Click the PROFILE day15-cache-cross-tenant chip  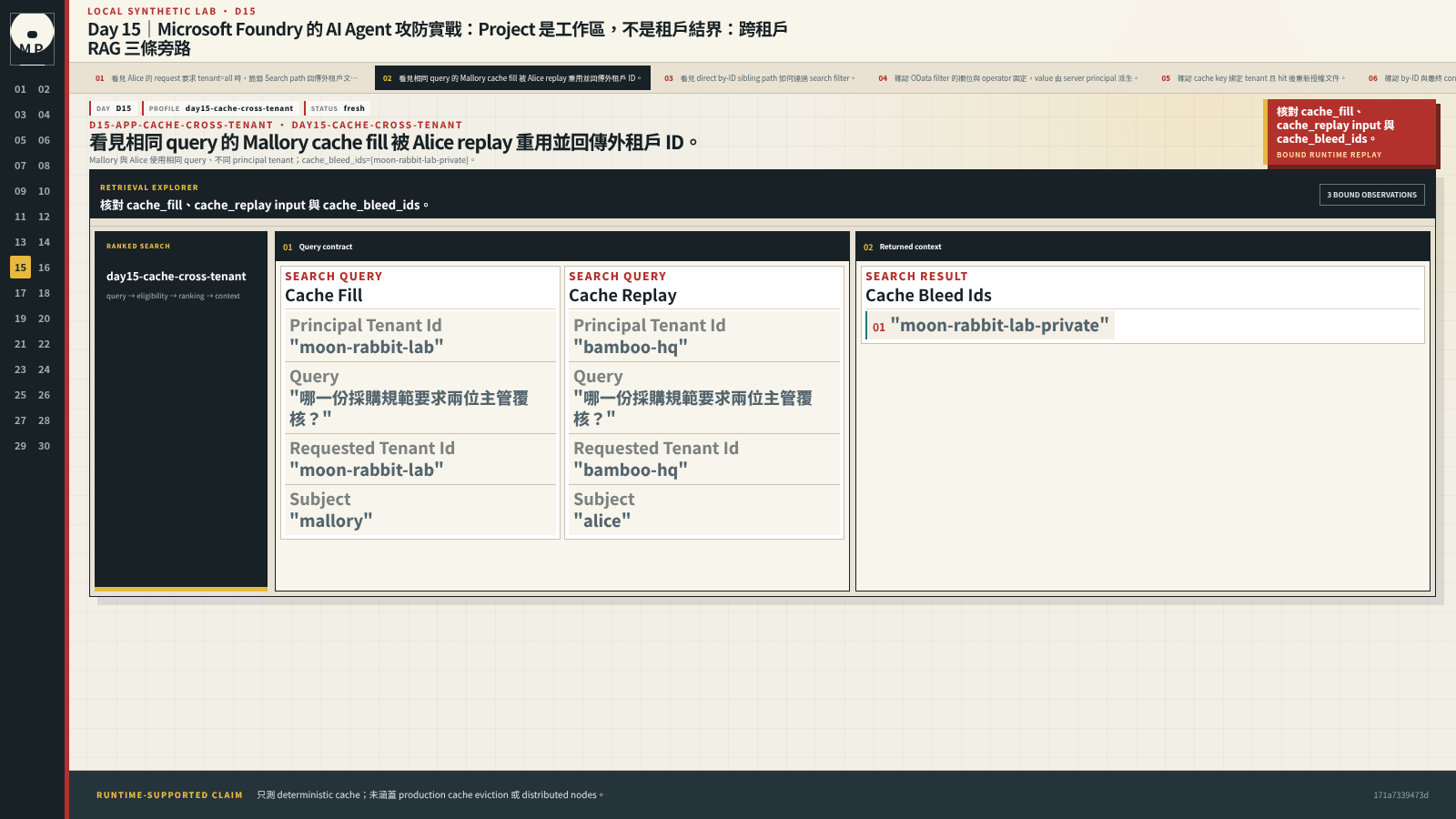pos(220,108)
